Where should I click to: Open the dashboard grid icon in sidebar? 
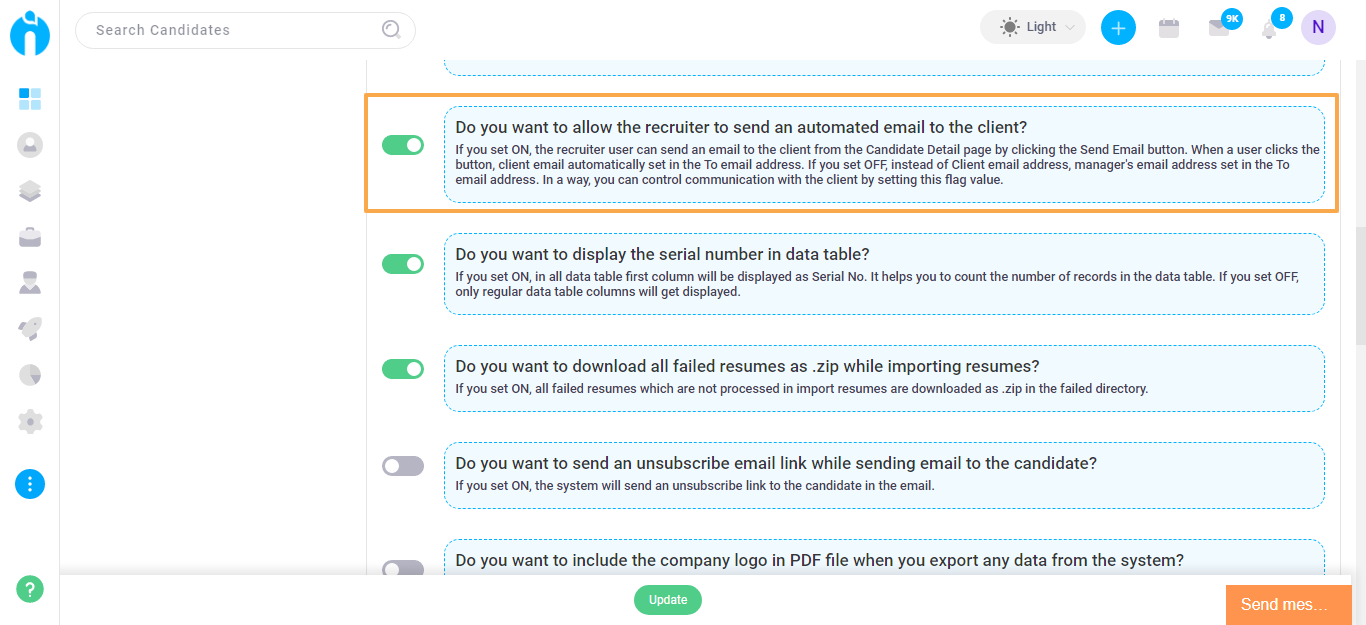pos(30,98)
